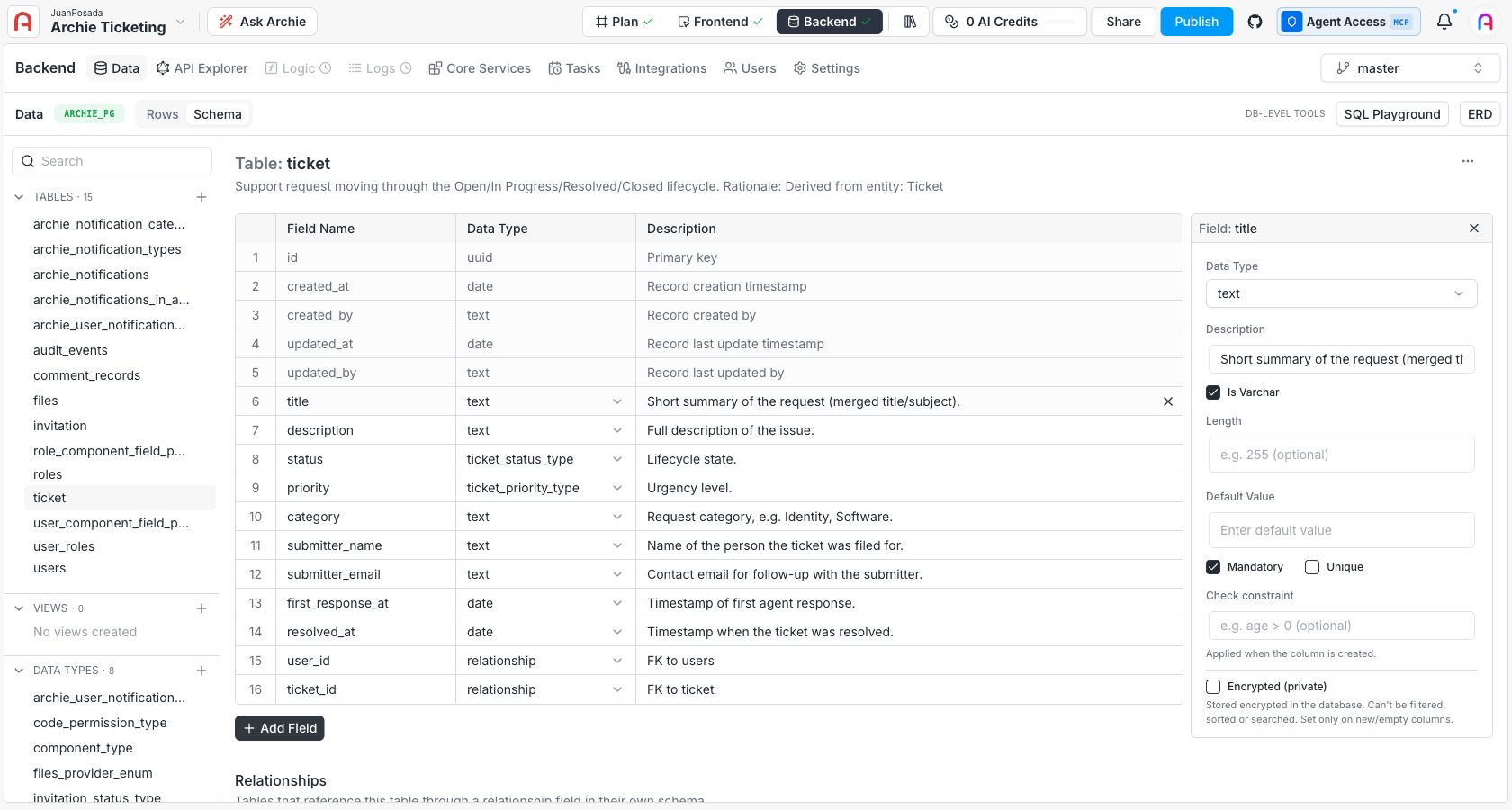1512x810 pixels.
Task: Enable the Unique checkbox
Action: (x=1312, y=567)
